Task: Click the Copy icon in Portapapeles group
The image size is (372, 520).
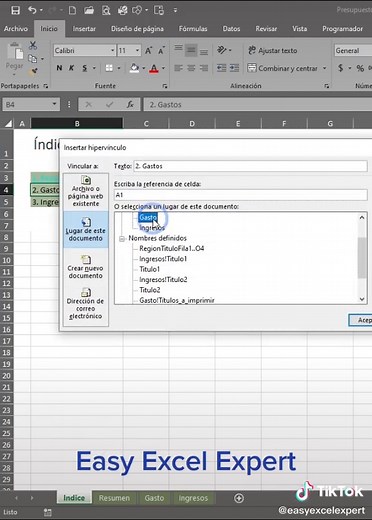Action: (32, 59)
